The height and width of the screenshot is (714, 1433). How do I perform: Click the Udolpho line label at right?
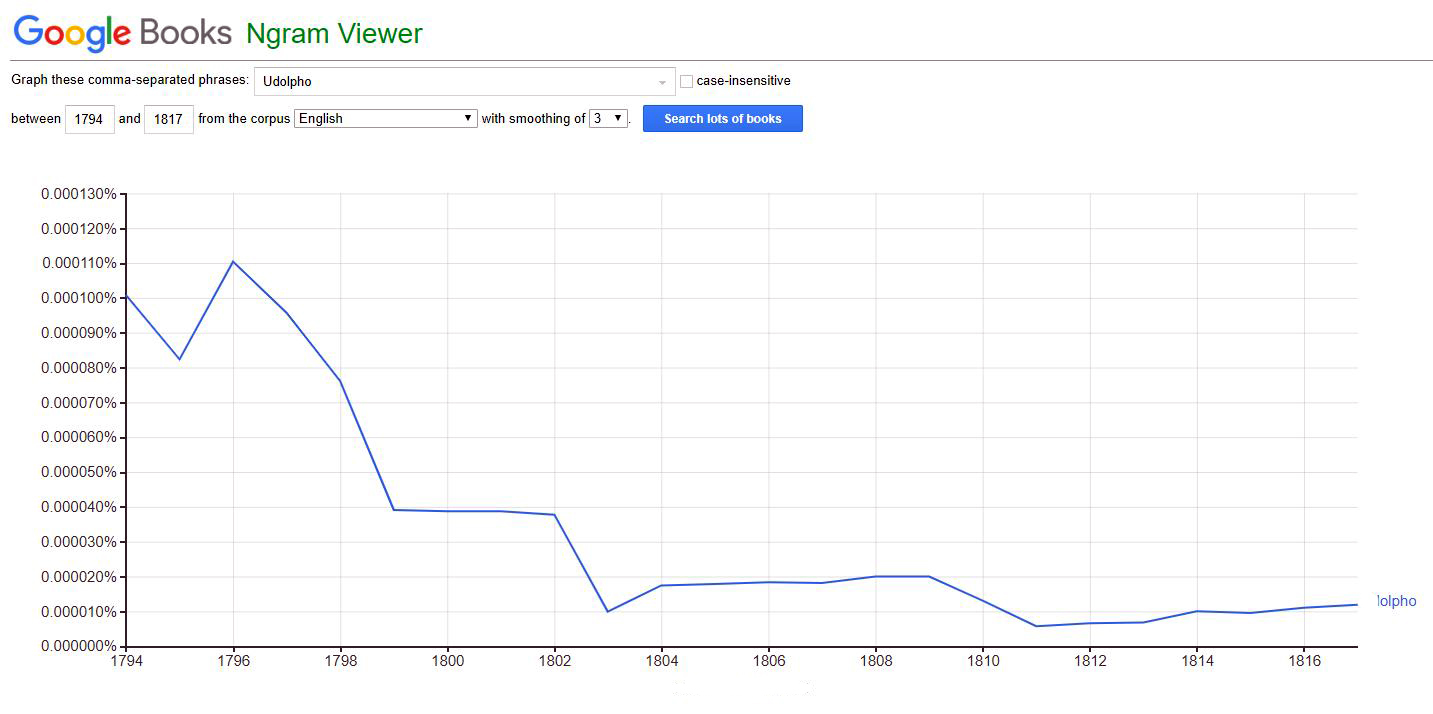(x=1395, y=601)
